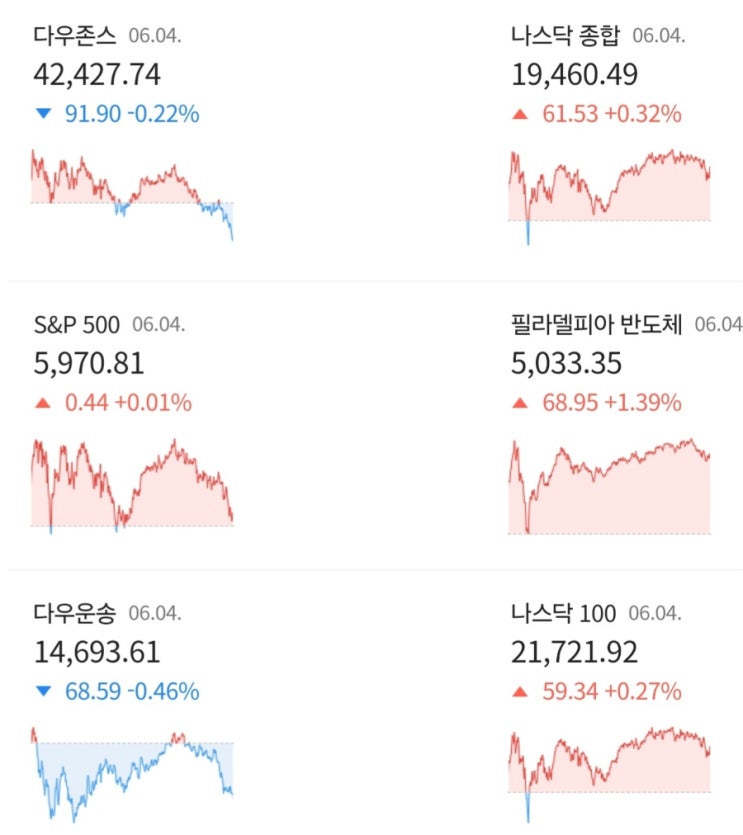Open the blue 다우운송 mini chart
Viewport: 743px width, 835px height.
pyautogui.click(x=132, y=772)
